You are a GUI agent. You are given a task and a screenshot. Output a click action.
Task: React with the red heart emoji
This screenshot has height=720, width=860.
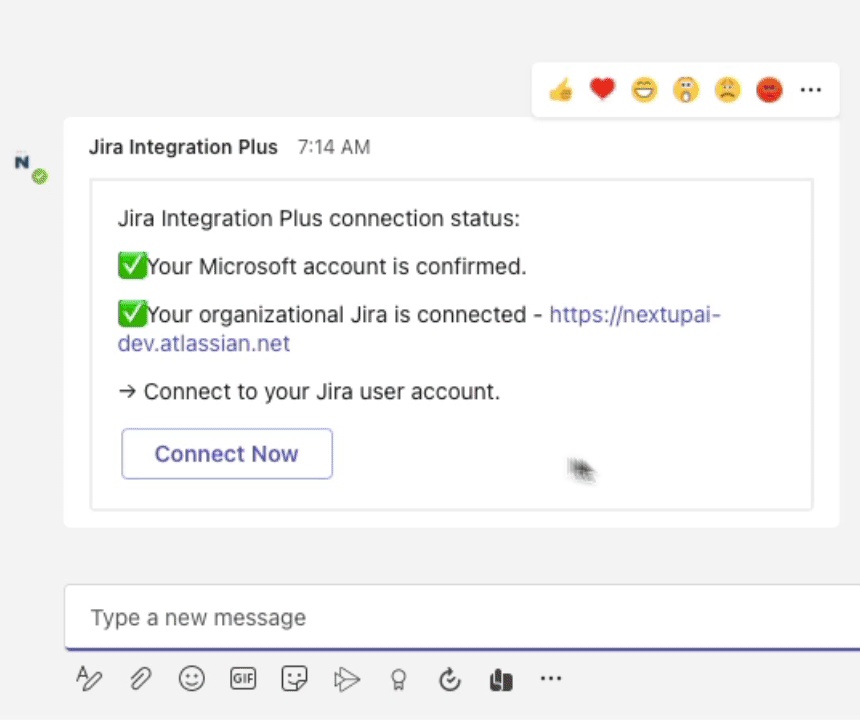pyautogui.click(x=603, y=89)
